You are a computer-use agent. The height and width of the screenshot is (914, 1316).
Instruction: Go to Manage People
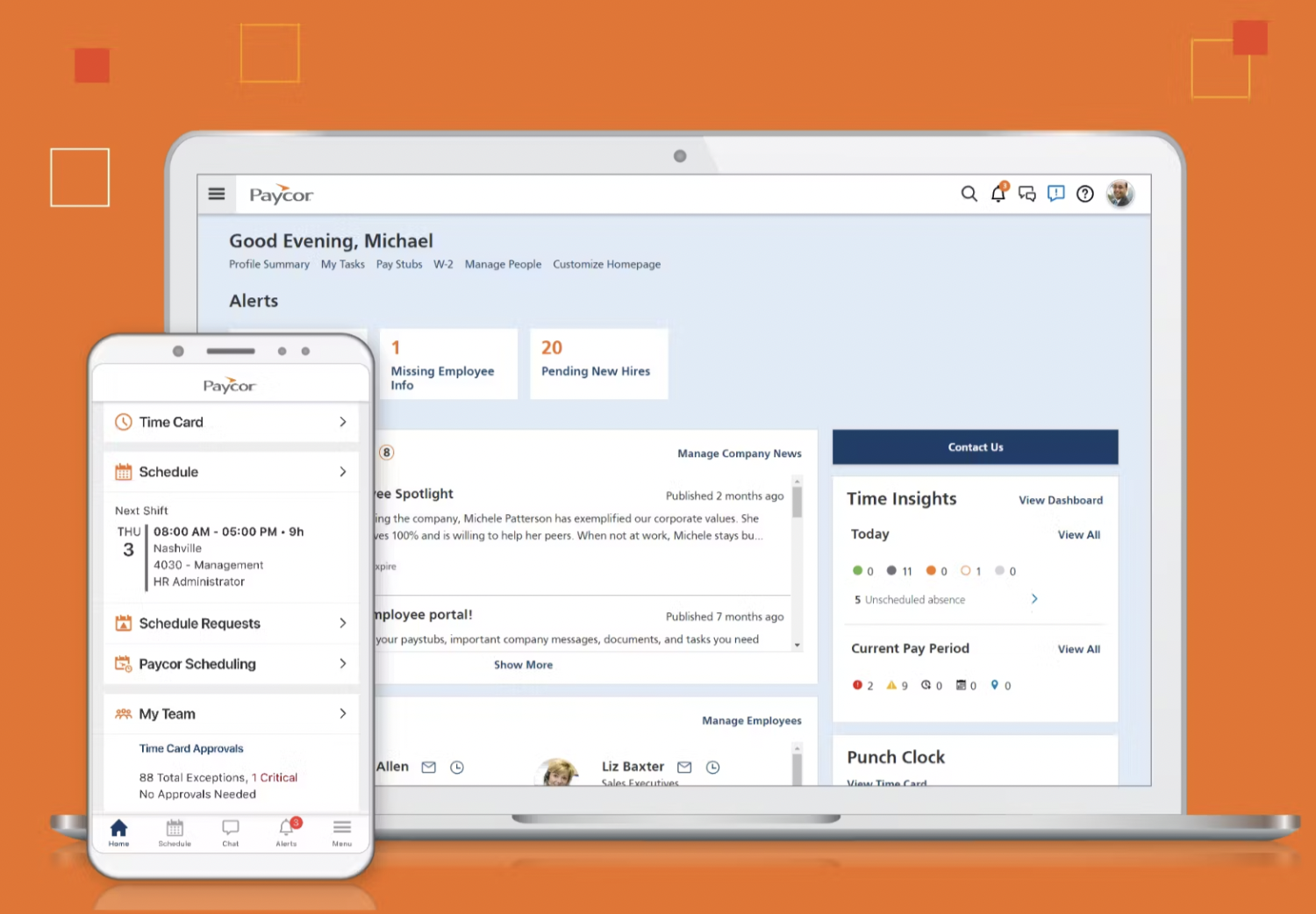503,264
